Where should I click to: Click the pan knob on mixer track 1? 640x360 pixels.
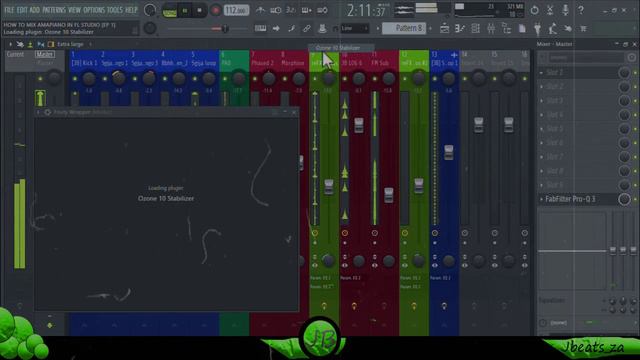click(x=89, y=78)
